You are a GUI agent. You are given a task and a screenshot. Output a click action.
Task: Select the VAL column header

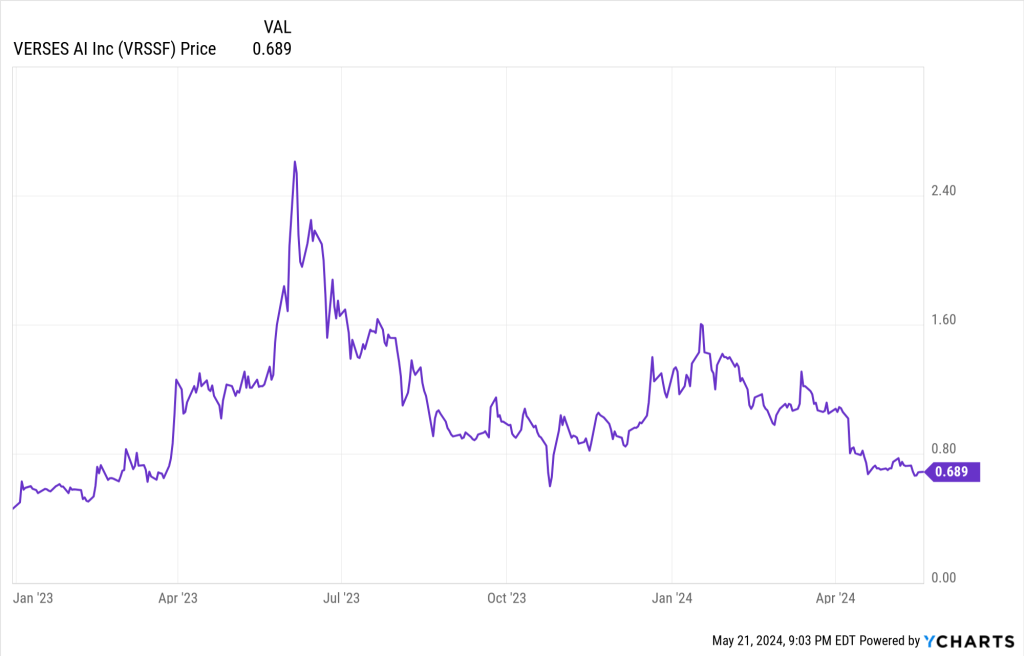click(x=277, y=26)
